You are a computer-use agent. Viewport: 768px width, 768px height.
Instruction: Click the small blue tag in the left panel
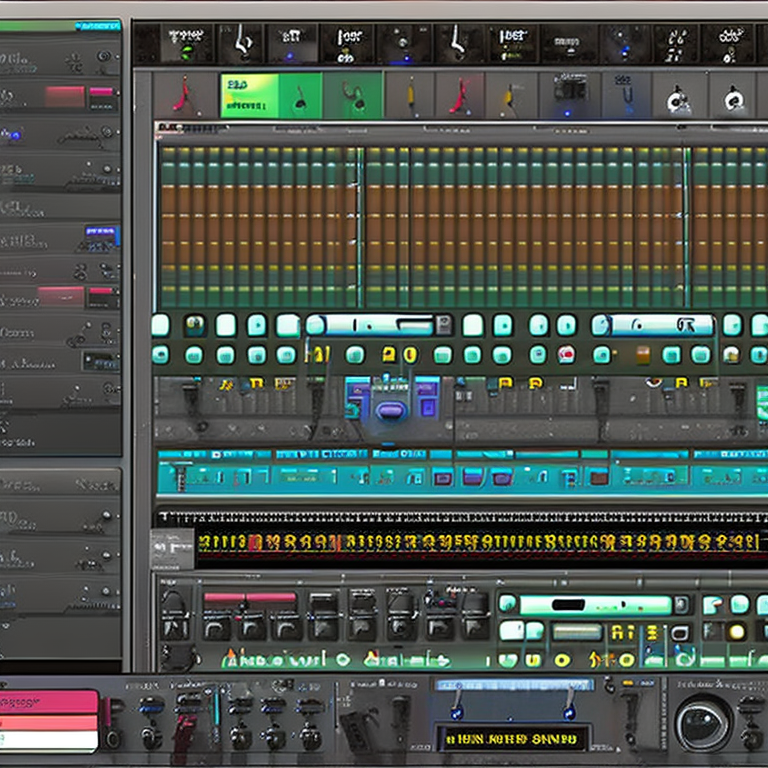[x=102, y=231]
